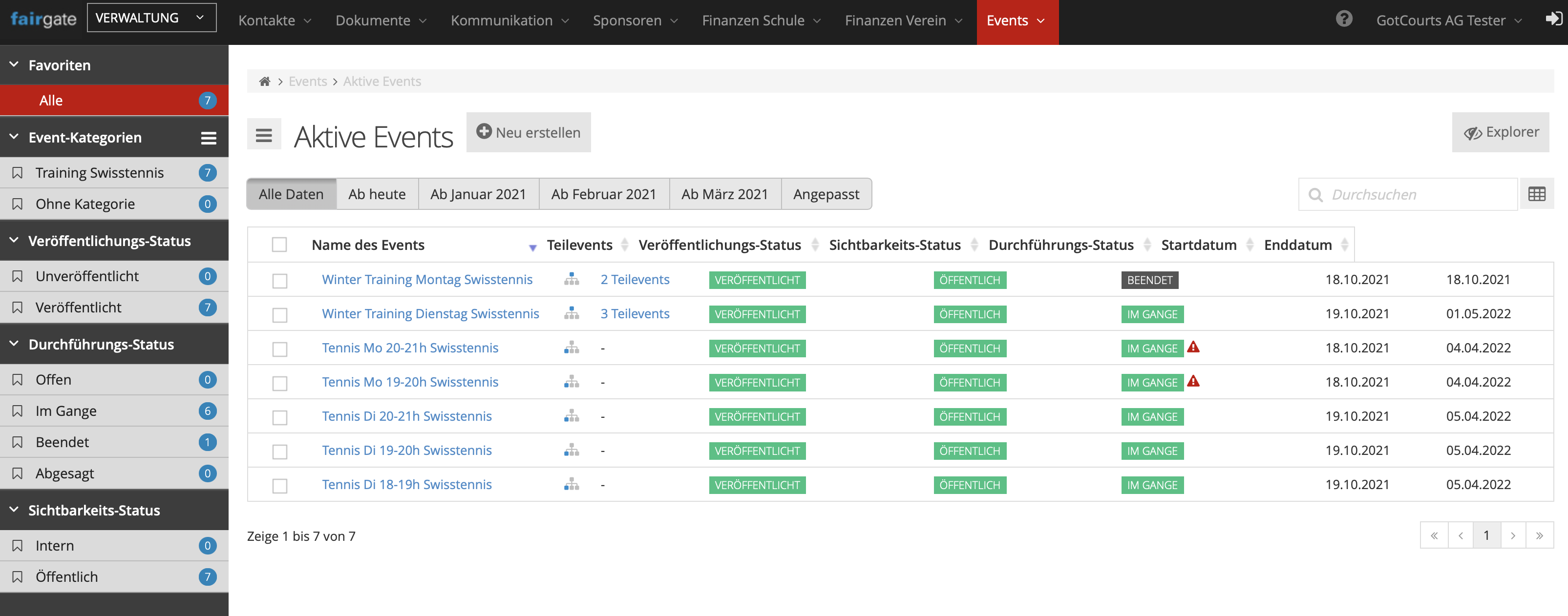
Task: Click hierarchy icon for Tennis Di 20-21h
Action: click(x=571, y=415)
